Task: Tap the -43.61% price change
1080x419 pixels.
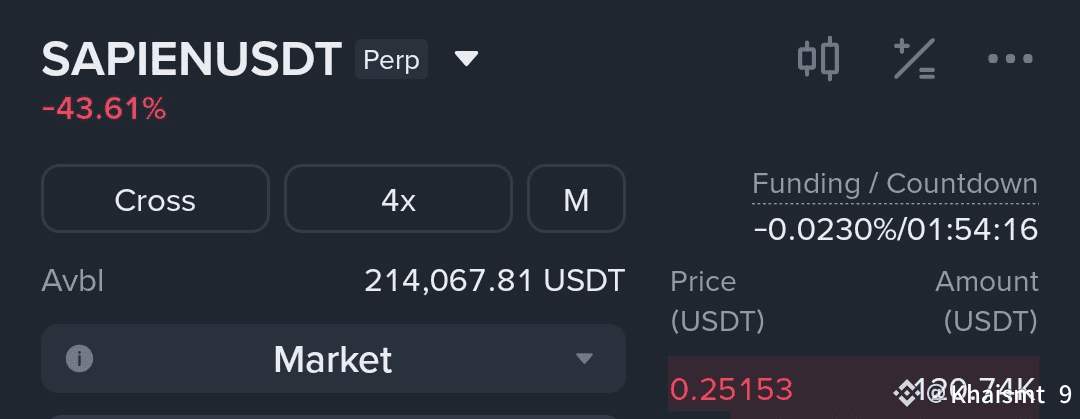Action: point(104,109)
